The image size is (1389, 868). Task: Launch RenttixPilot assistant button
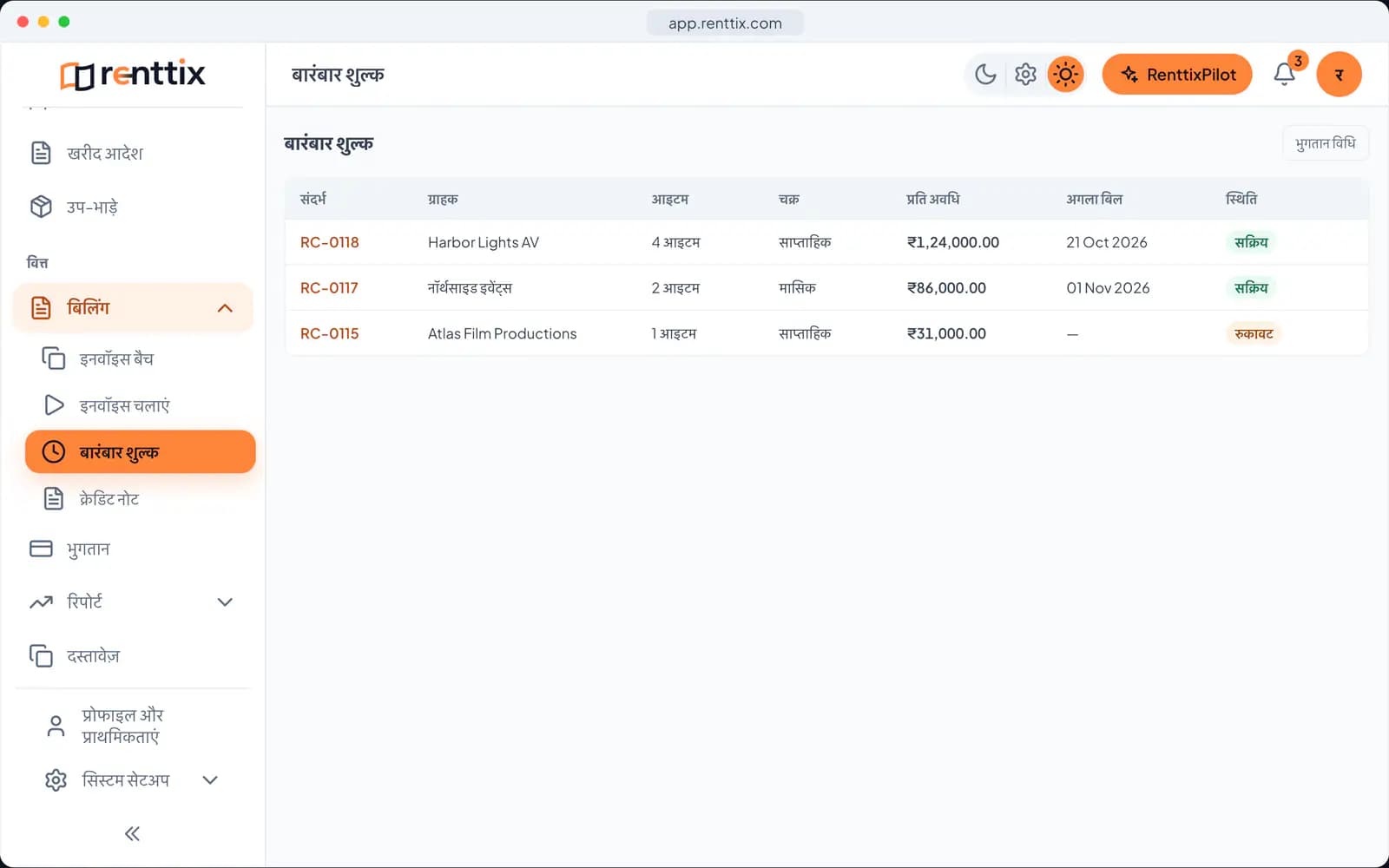coord(1176,75)
